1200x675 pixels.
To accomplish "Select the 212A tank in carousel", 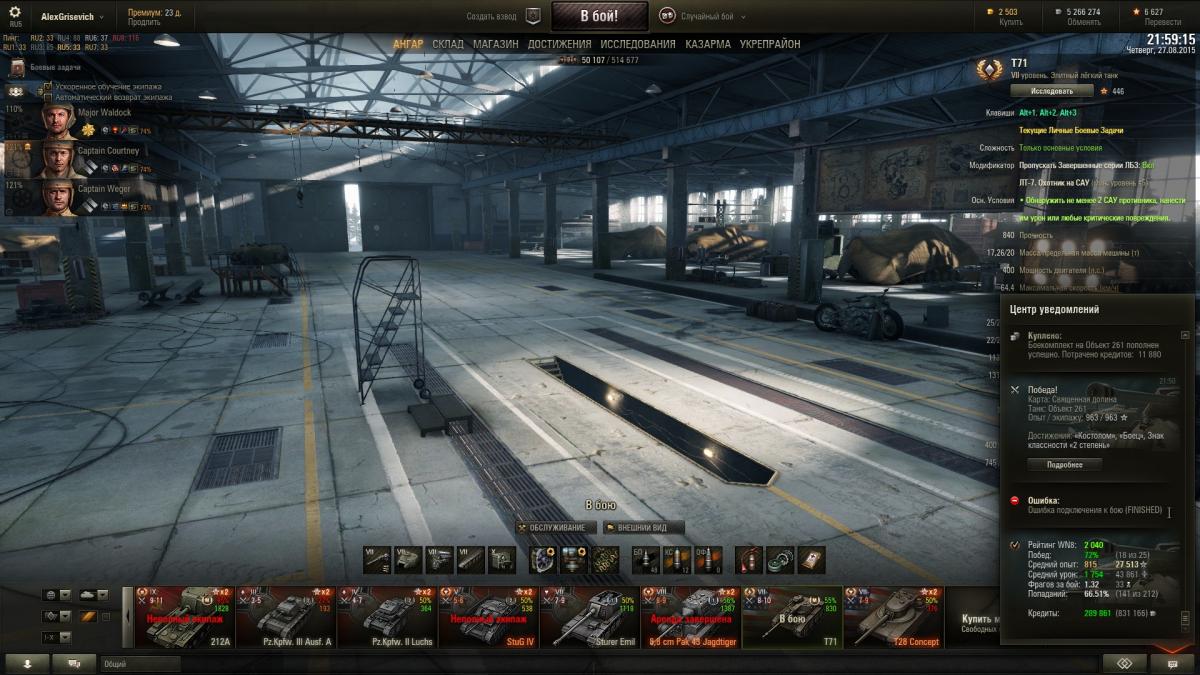I will [x=183, y=617].
